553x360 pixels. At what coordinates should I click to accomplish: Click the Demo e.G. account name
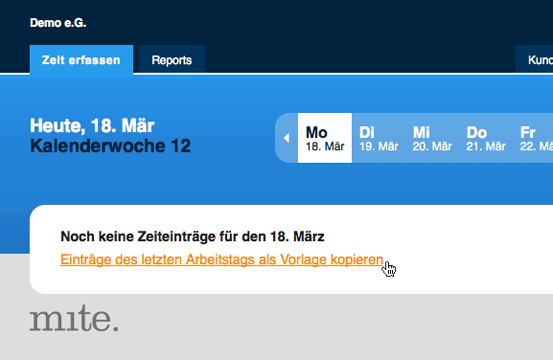point(58,23)
